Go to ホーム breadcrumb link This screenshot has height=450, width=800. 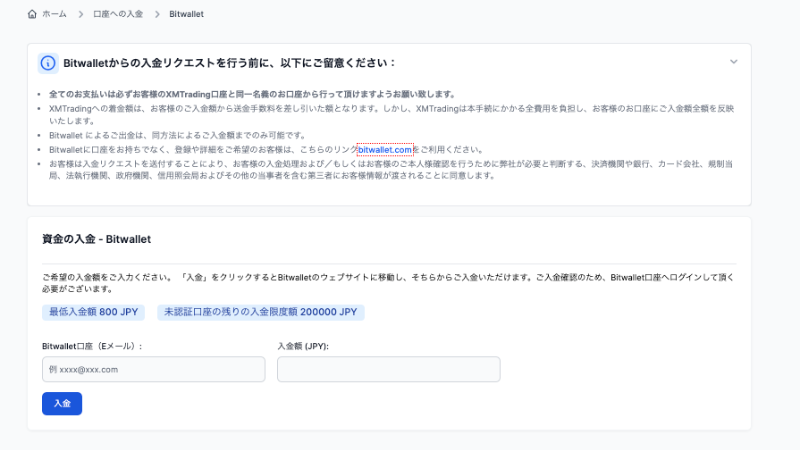(54, 14)
